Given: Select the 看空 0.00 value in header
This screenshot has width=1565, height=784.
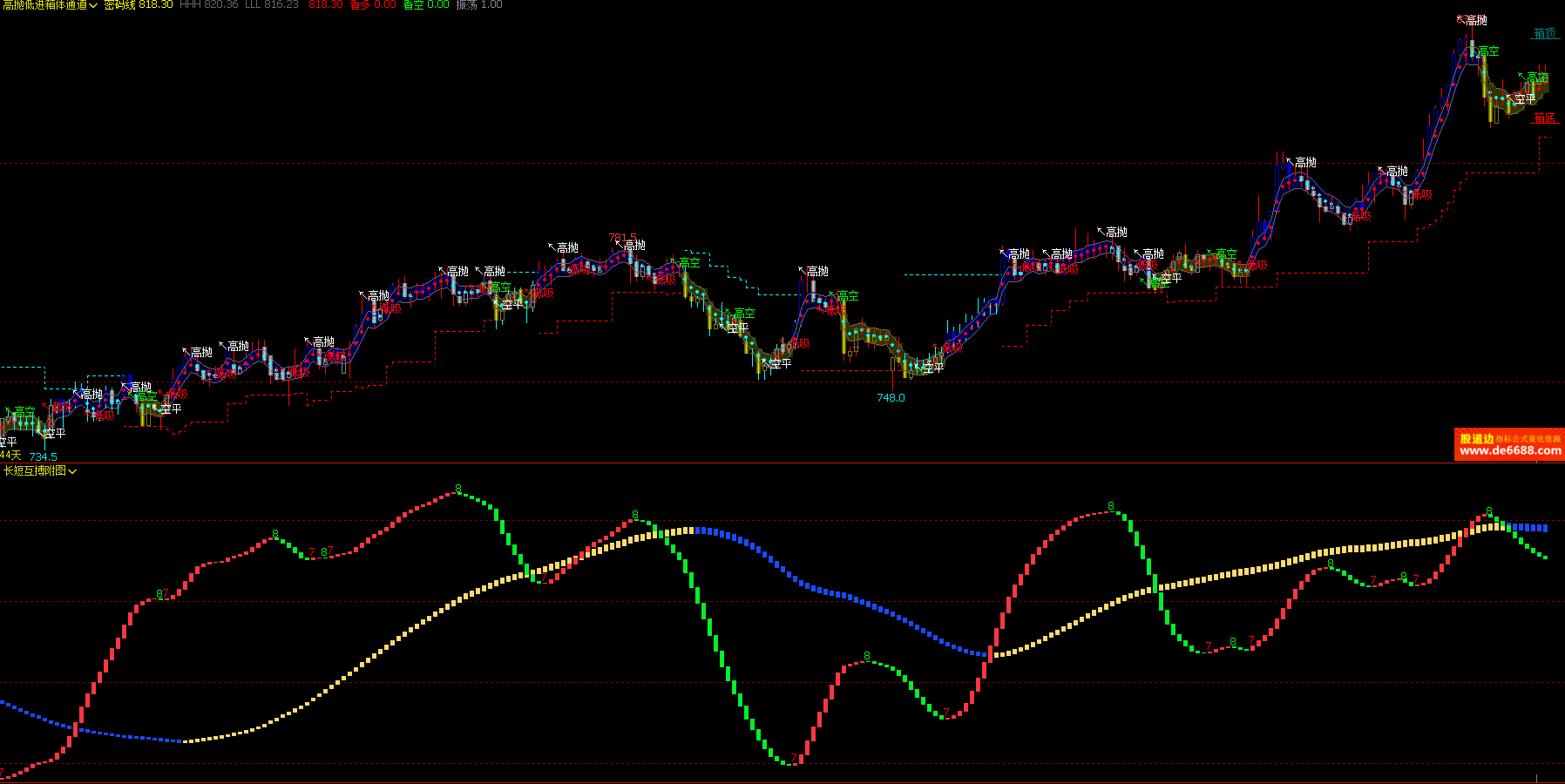Looking at the screenshot, I should click(x=426, y=5).
